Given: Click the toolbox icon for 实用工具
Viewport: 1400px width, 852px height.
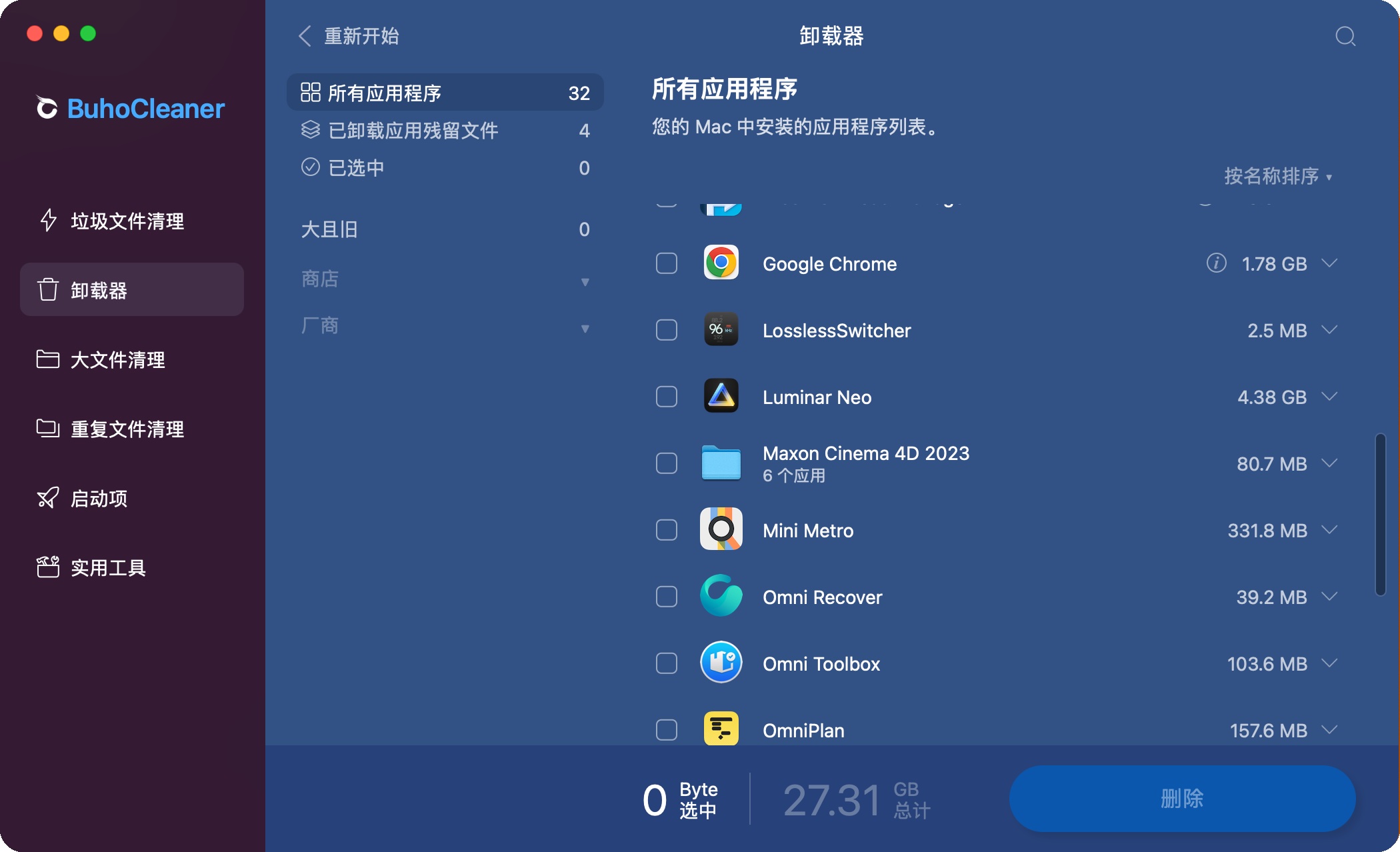Looking at the screenshot, I should 48,567.
